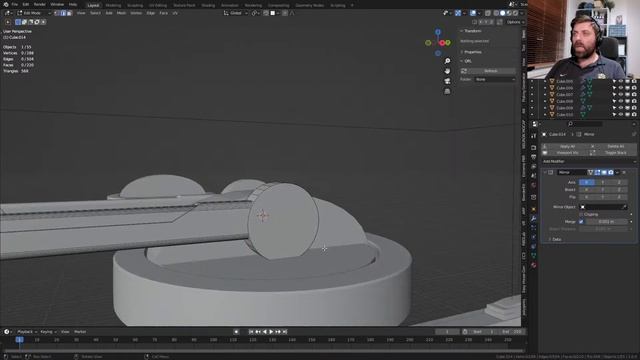Open the Mesh menu in viewport header

coord(121,13)
